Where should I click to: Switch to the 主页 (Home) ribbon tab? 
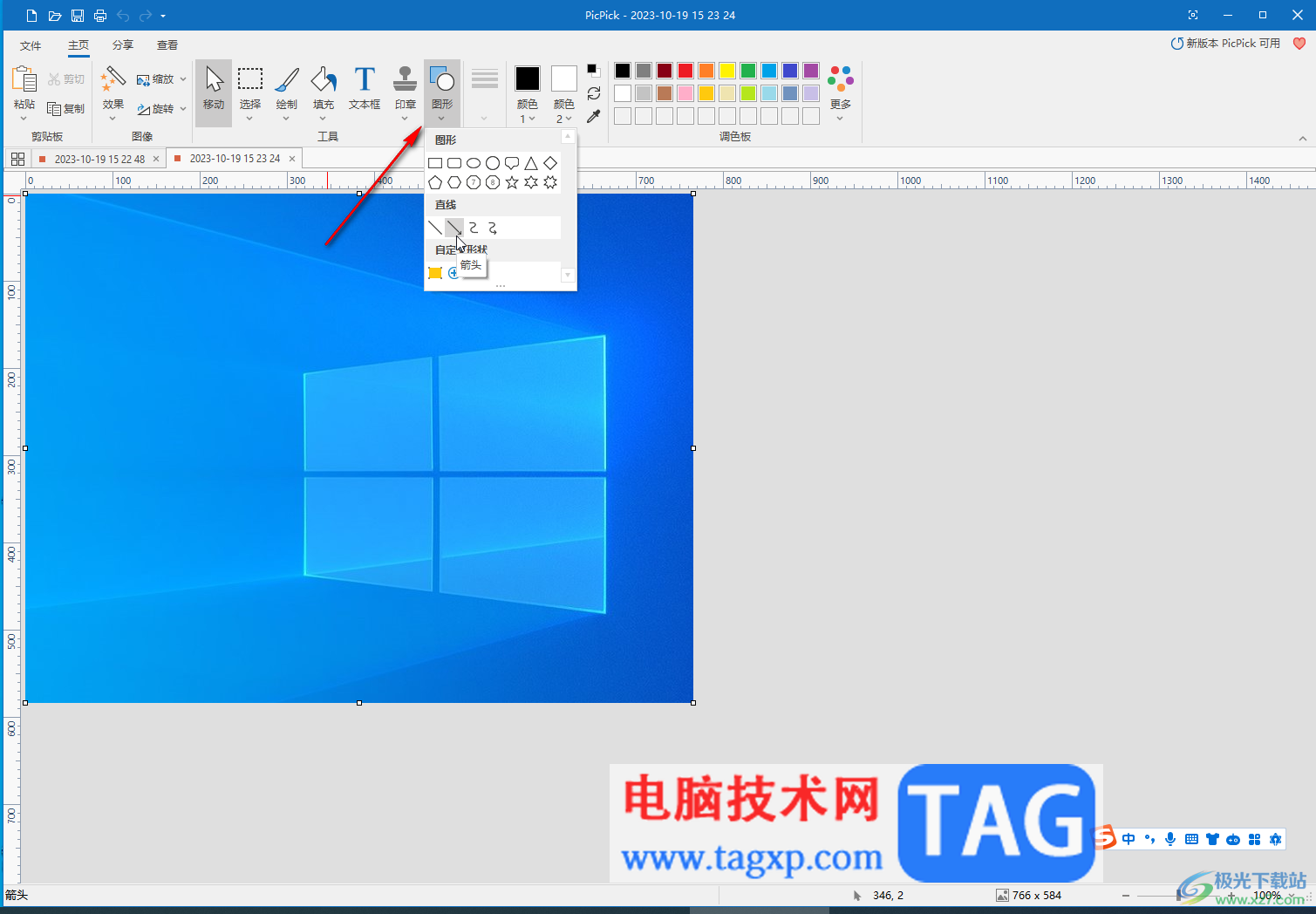(x=78, y=45)
